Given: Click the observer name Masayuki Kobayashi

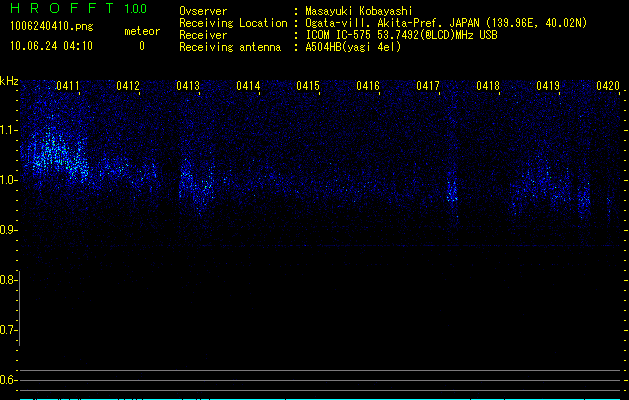Looking at the screenshot, I should [x=359, y=11].
